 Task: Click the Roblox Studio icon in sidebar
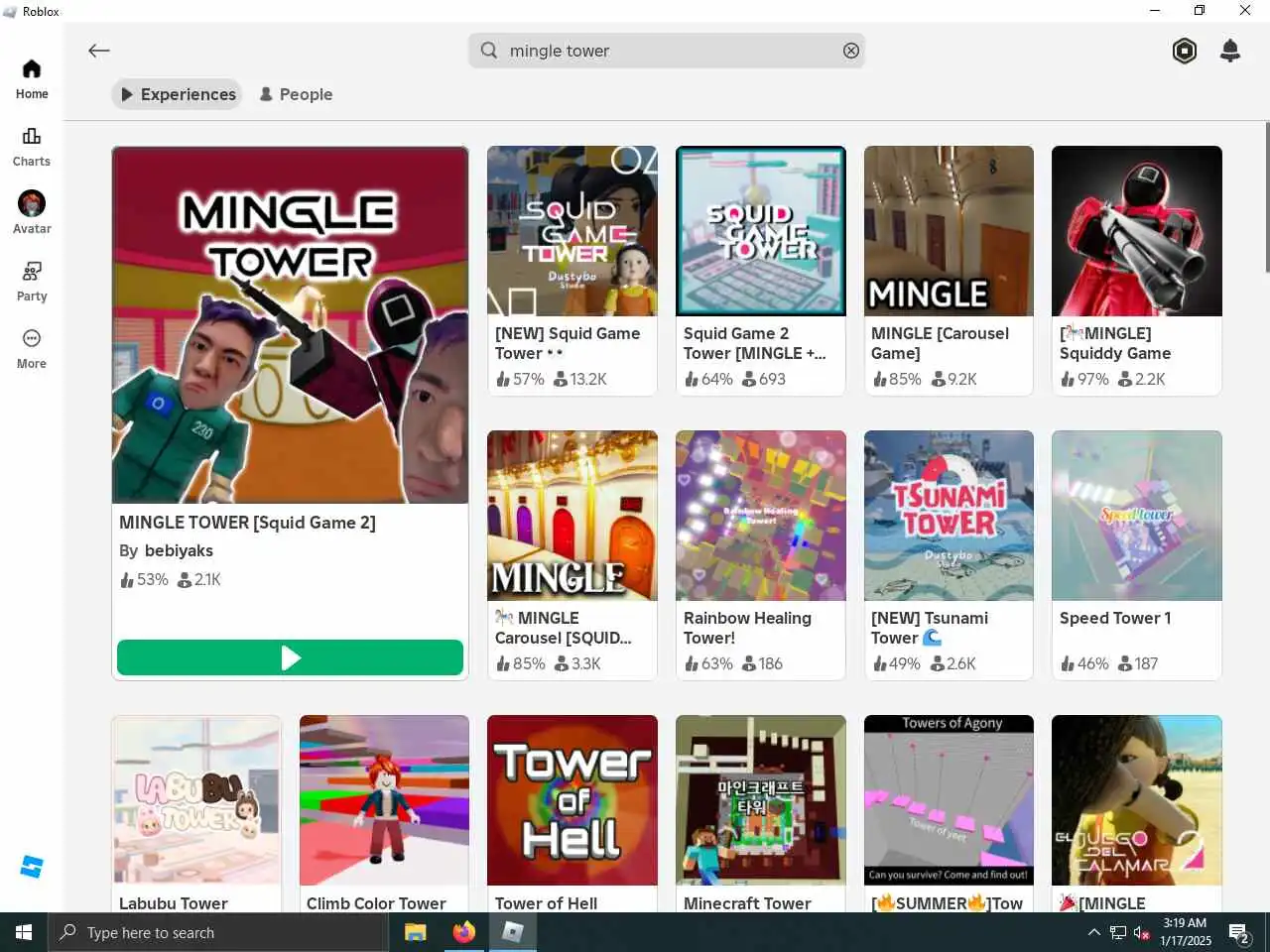pos(32,867)
